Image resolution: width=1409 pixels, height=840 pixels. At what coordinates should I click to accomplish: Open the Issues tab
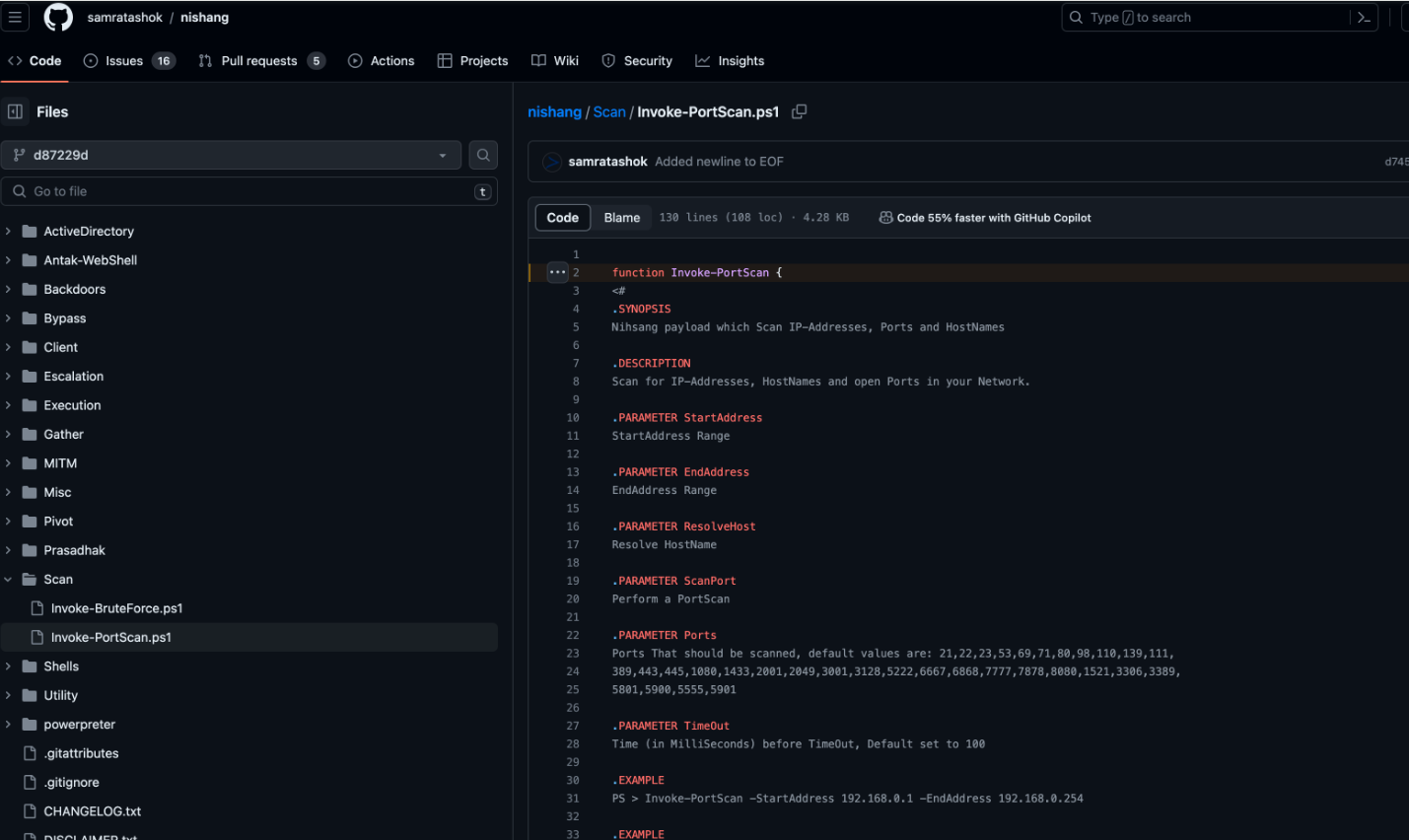click(x=129, y=61)
